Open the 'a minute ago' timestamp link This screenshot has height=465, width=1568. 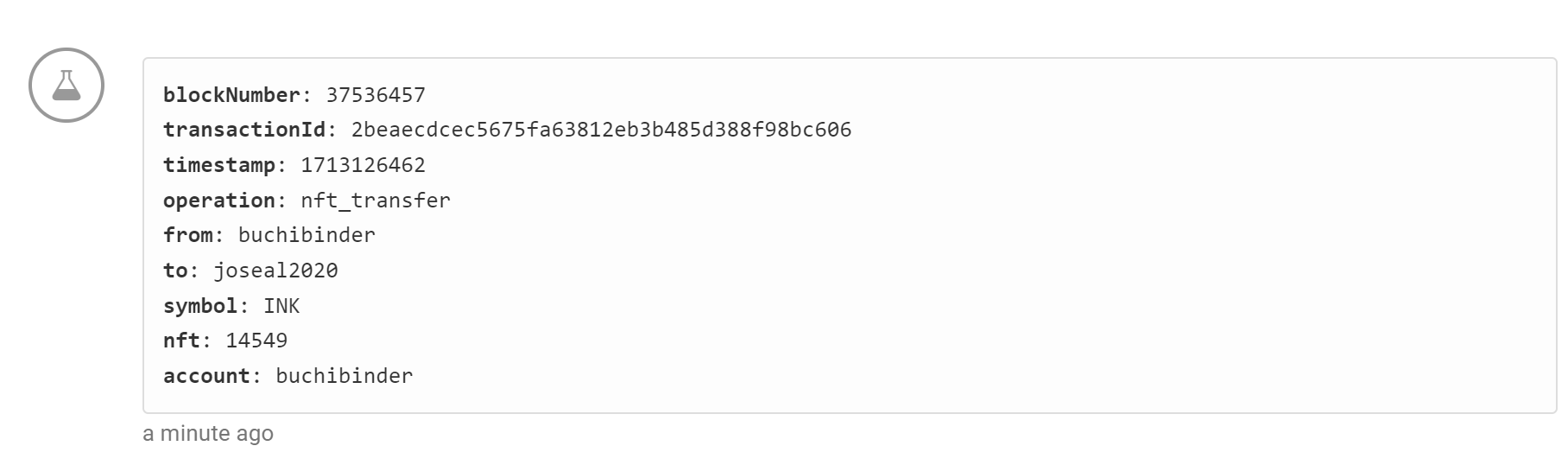208,434
